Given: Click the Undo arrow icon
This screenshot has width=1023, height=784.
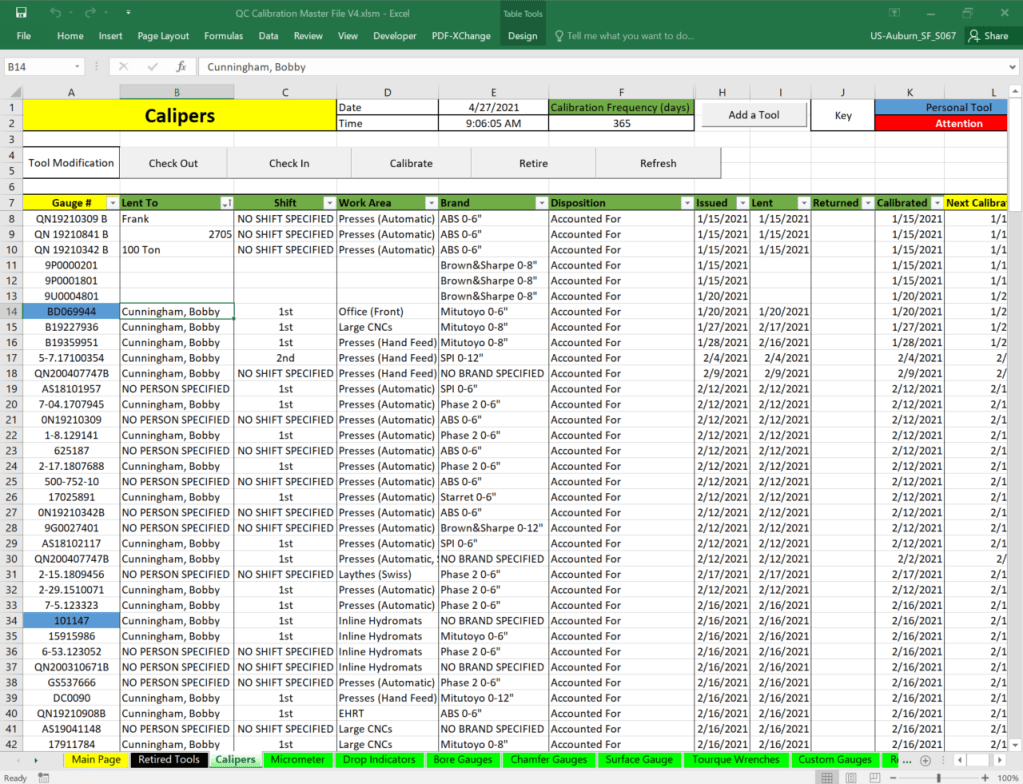Looking at the screenshot, I should [55, 13].
